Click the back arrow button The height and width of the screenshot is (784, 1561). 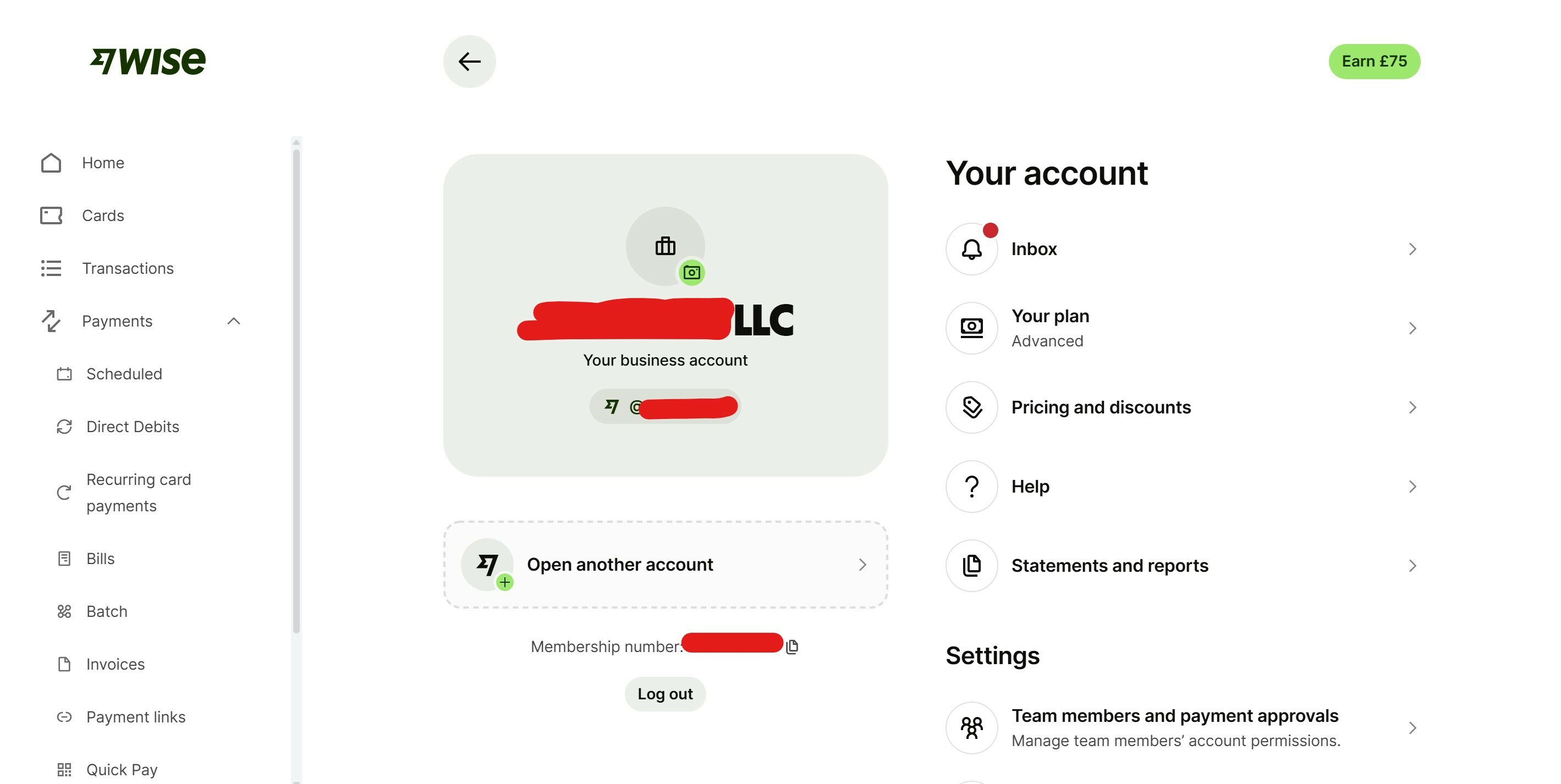(x=469, y=61)
